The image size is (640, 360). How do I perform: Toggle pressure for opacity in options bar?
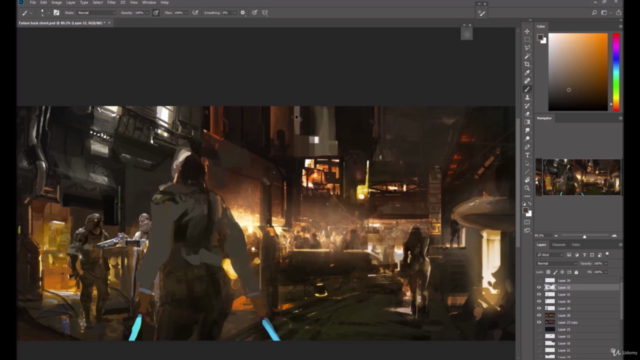[156, 13]
